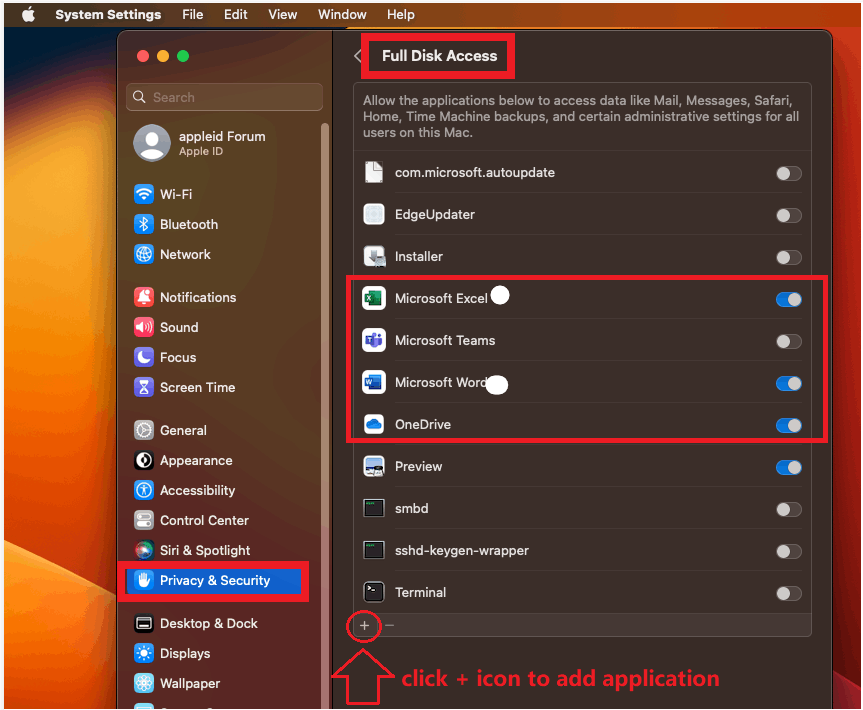The height and width of the screenshot is (710, 863).
Task: Select the com.microsoft.autoupdate row label
Action: tap(474, 173)
